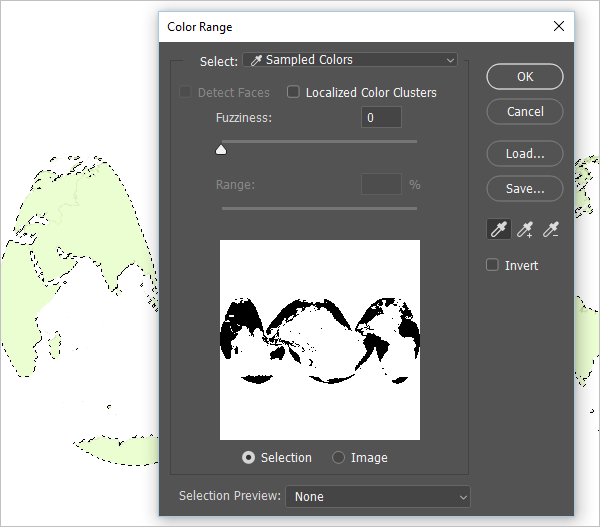Select the Eyedropper tool

tap(499, 230)
